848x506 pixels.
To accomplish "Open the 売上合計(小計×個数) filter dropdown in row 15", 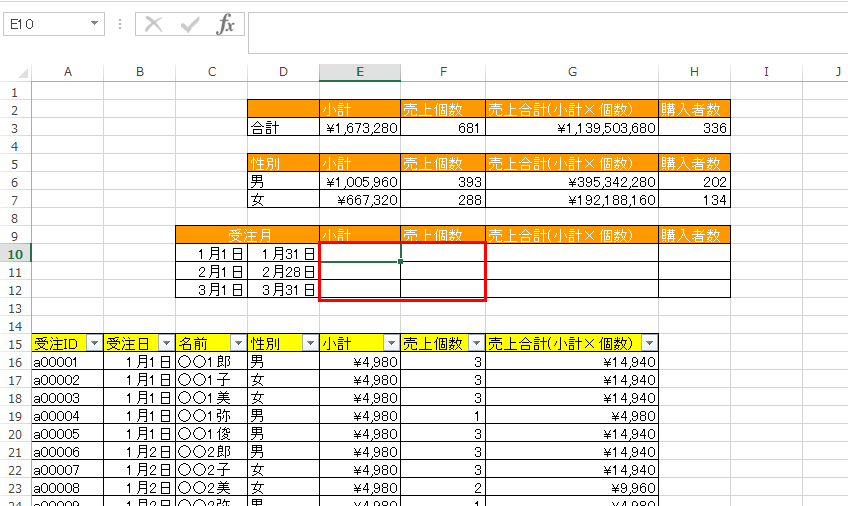I will click(x=649, y=343).
